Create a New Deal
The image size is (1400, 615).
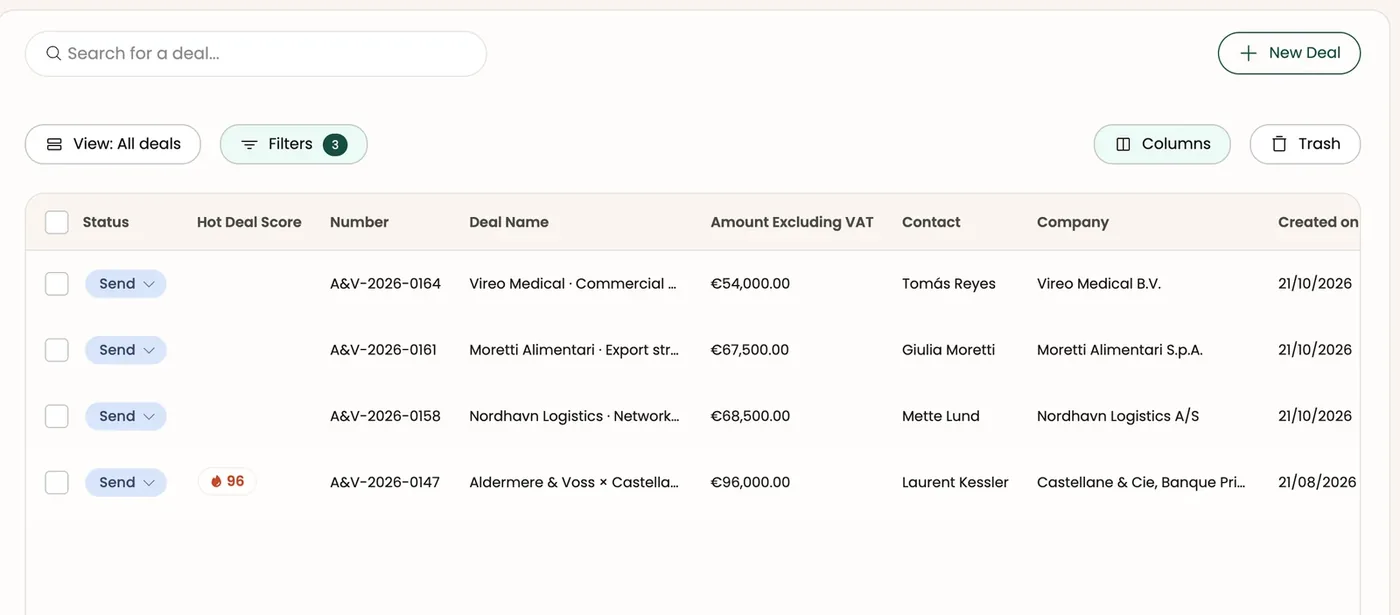click(x=1289, y=54)
